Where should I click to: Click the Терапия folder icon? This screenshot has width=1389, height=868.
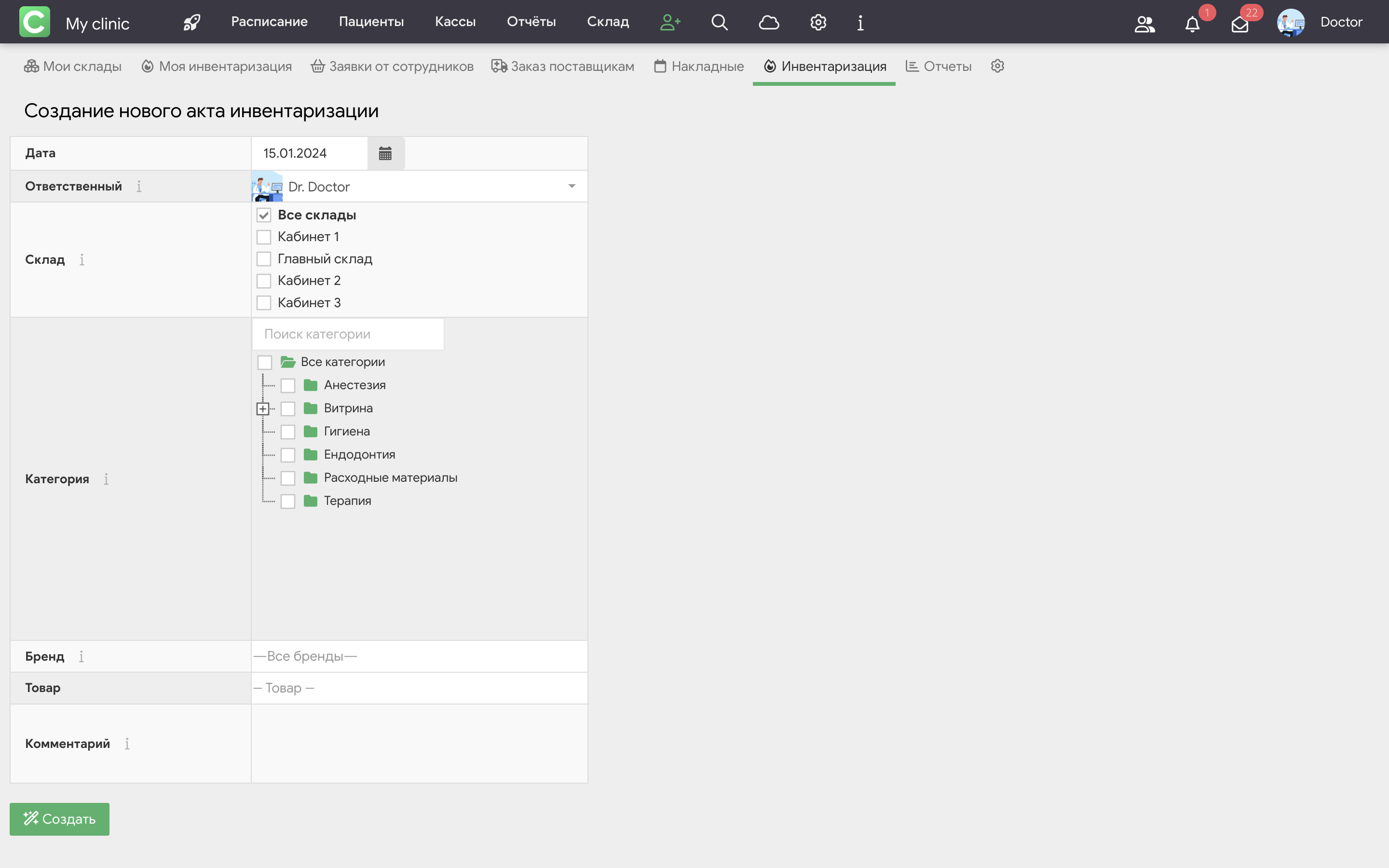311,501
